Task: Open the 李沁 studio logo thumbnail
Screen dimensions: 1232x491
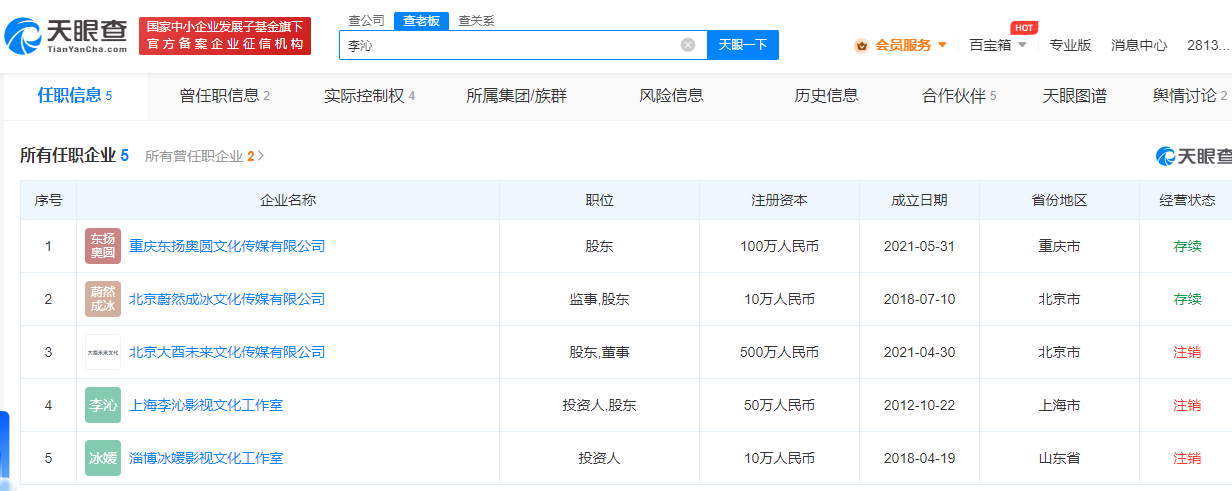Action: pos(103,405)
